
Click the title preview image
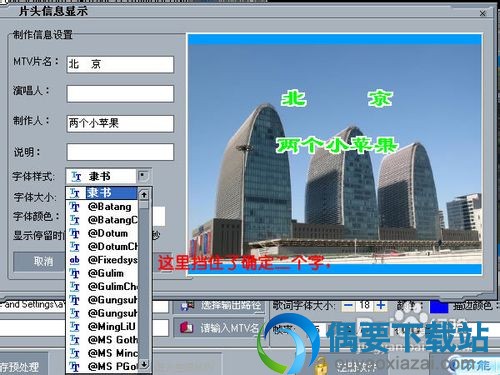[335, 154]
